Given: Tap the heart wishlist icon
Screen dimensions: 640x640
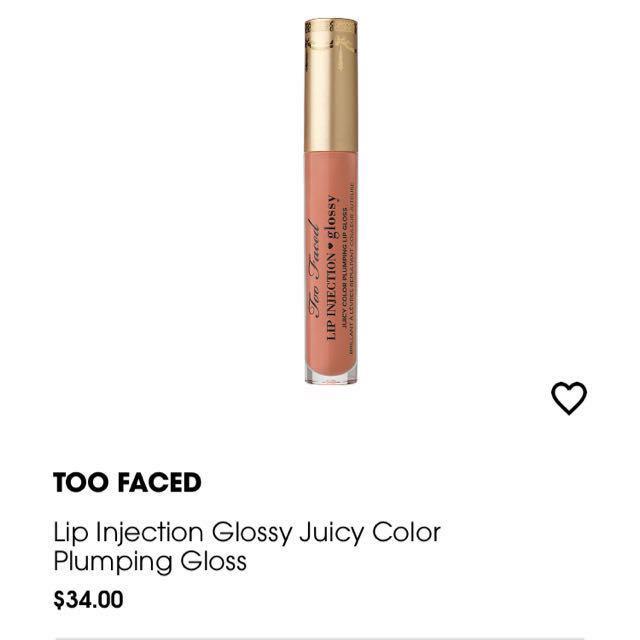Looking at the screenshot, I should point(569,399).
